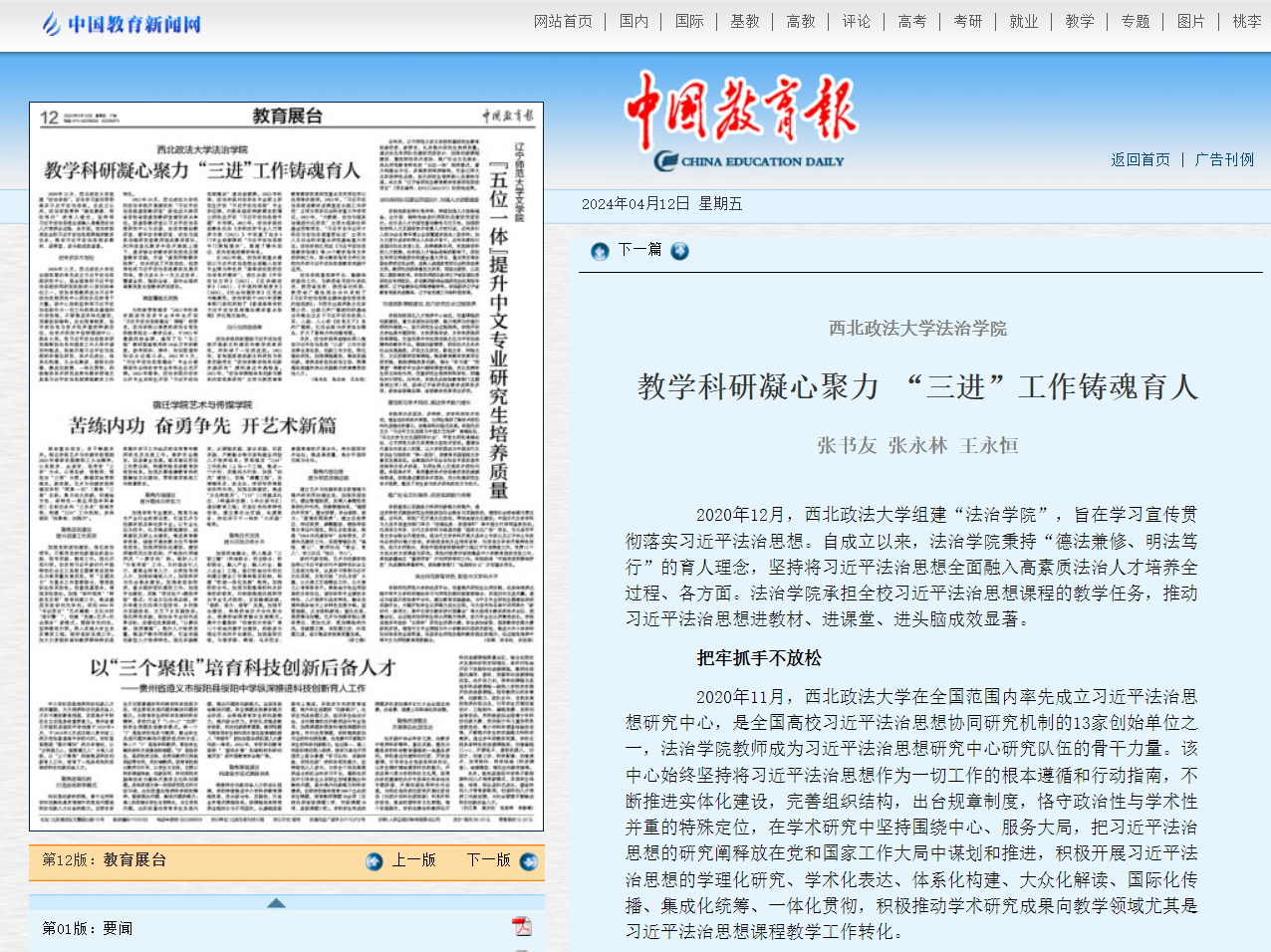Image resolution: width=1271 pixels, height=952 pixels.
Task: Click the China Education Daily masthead logo
Action: [740, 119]
